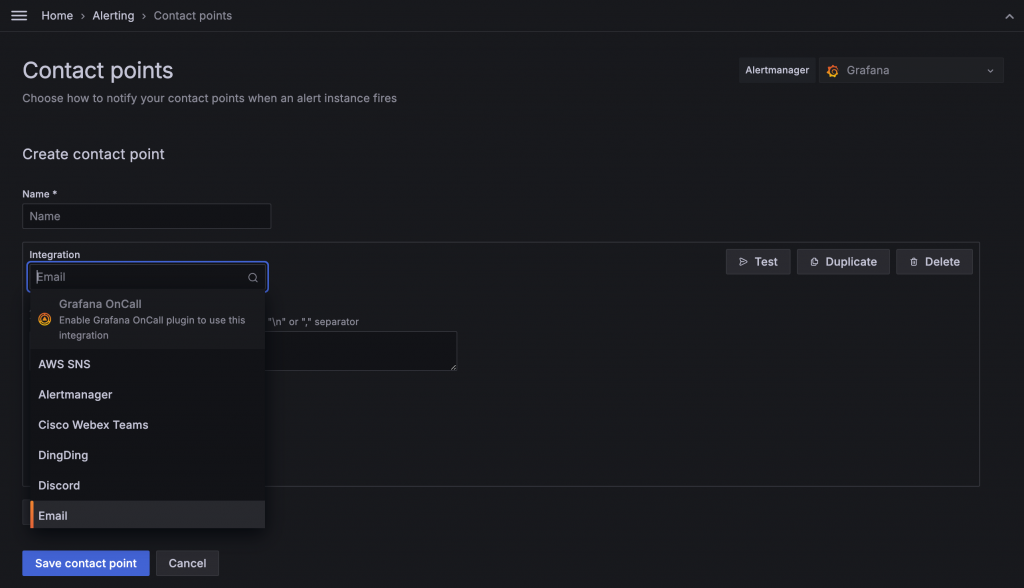Select Grafana OnCall integration option
Viewport: 1024px width, 588px height.
coord(148,319)
